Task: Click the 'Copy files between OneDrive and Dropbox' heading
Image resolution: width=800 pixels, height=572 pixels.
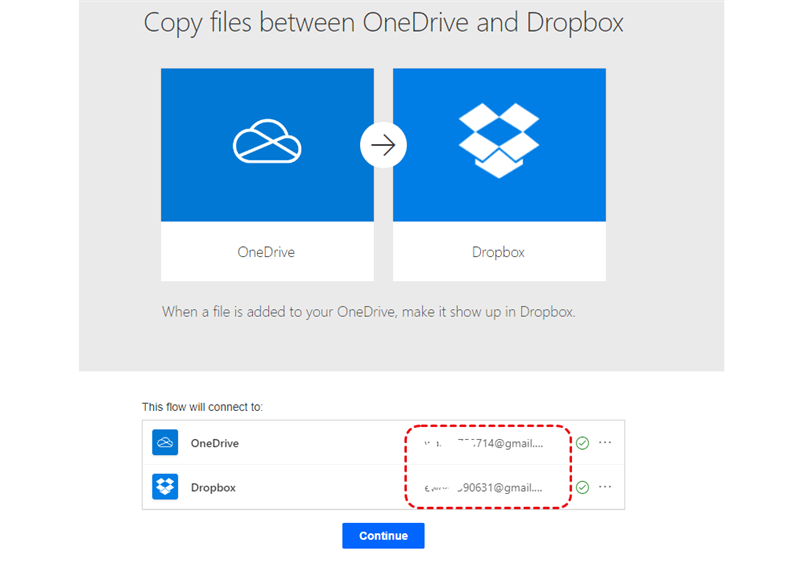Action: pos(383,23)
